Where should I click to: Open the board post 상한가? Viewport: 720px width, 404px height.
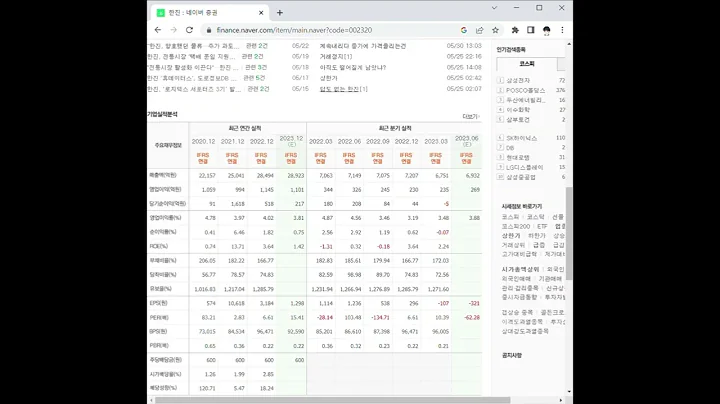[x=328, y=78]
